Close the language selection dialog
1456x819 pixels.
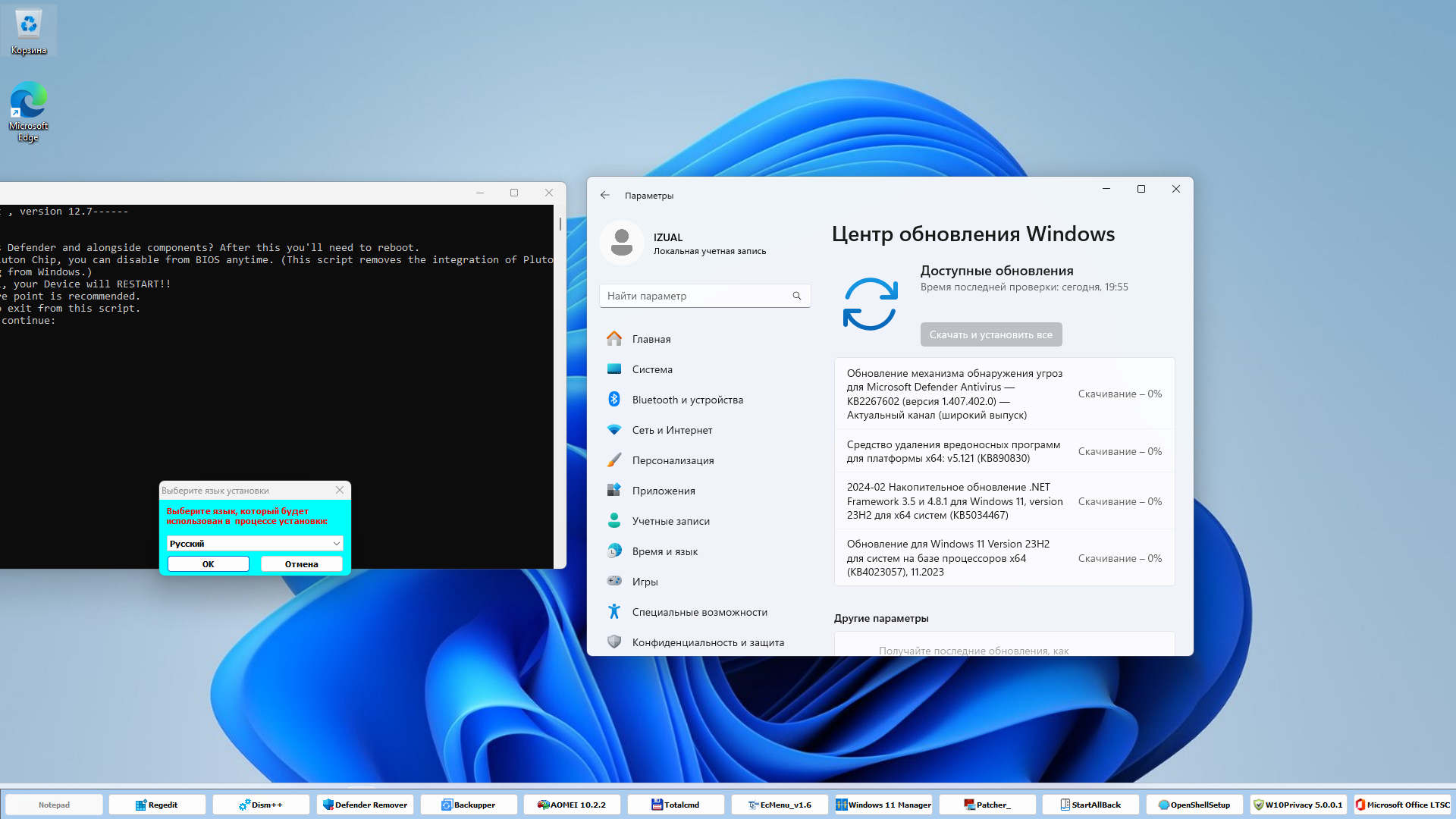pyautogui.click(x=340, y=491)
